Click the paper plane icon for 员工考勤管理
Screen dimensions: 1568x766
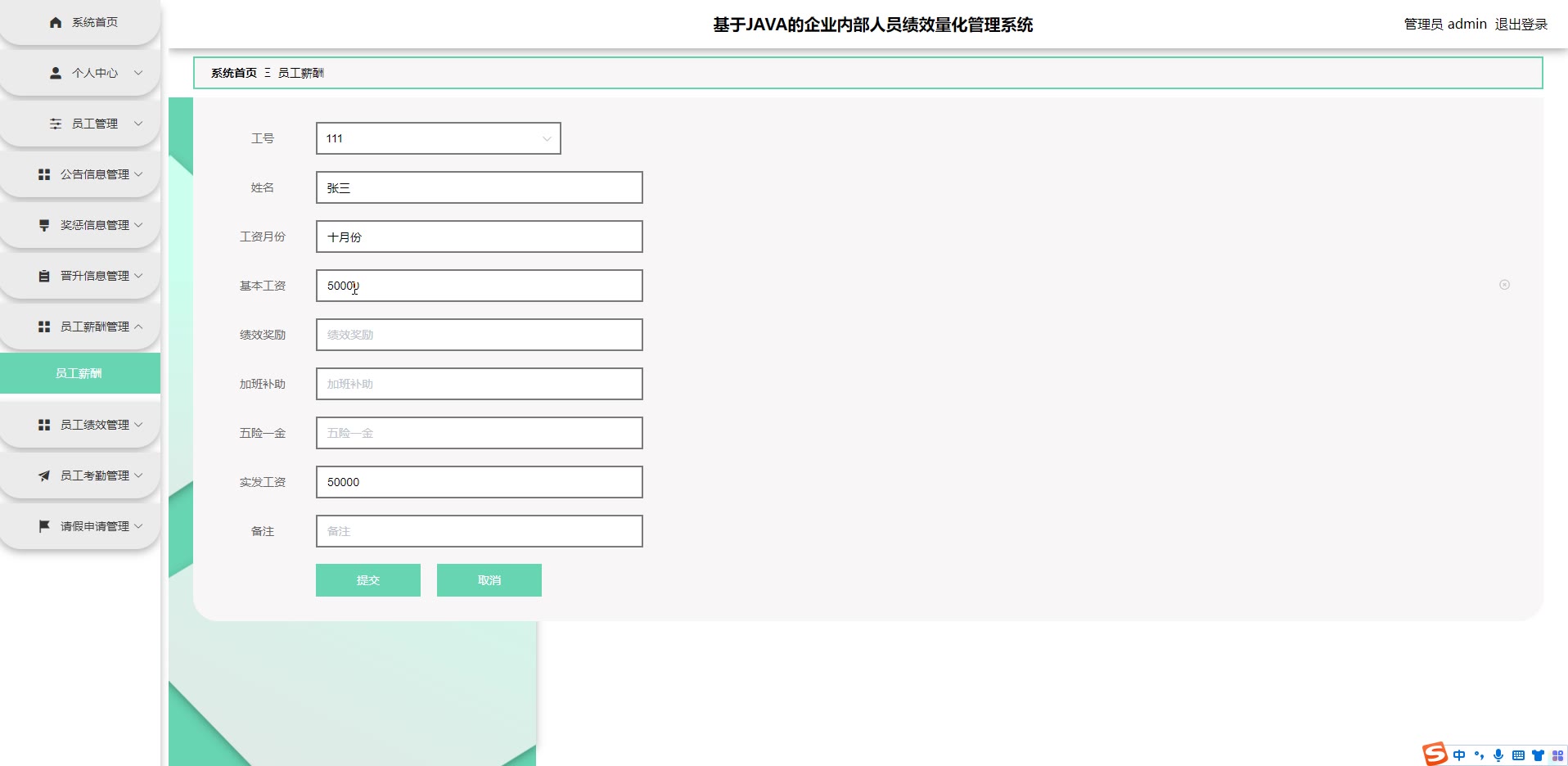44,475
